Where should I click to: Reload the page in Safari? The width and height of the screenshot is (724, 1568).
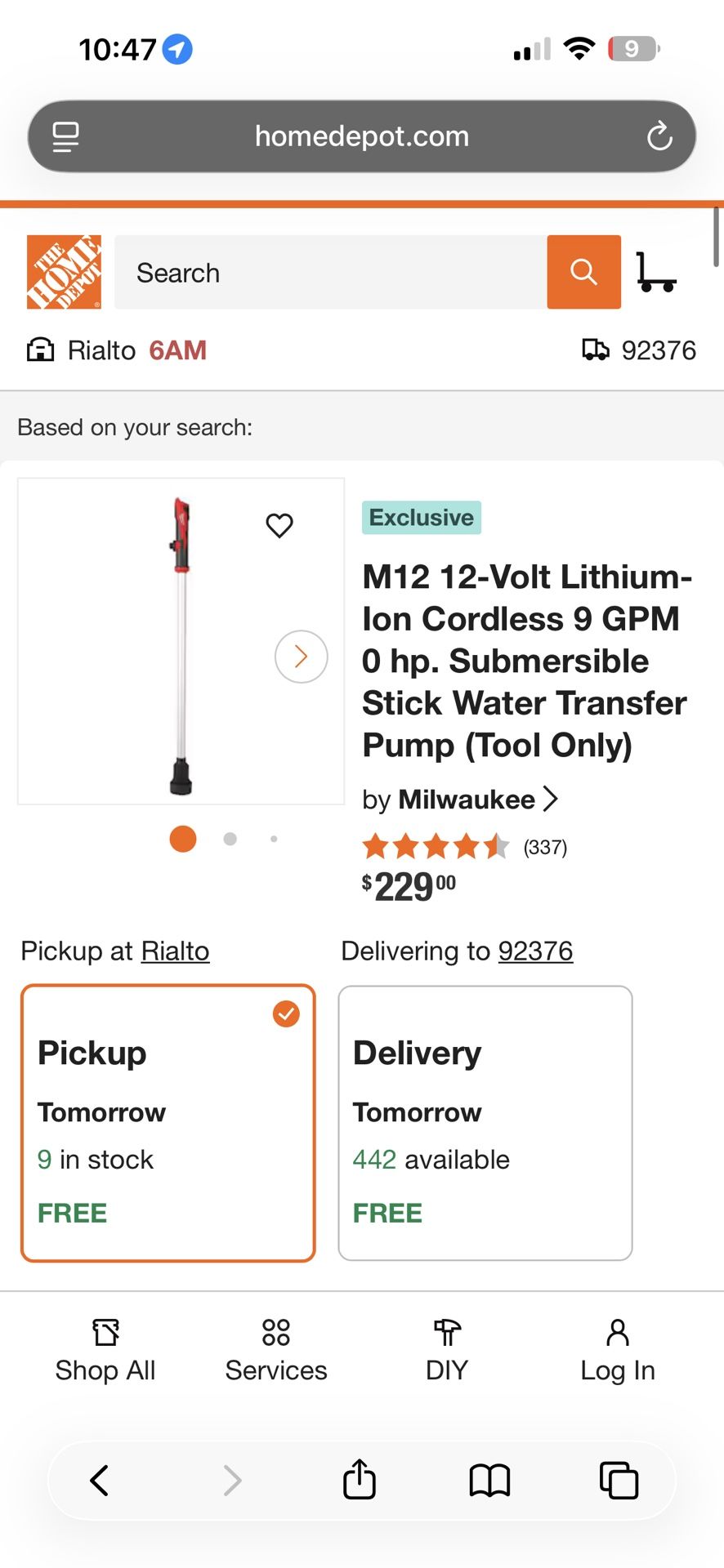[659, 136]
